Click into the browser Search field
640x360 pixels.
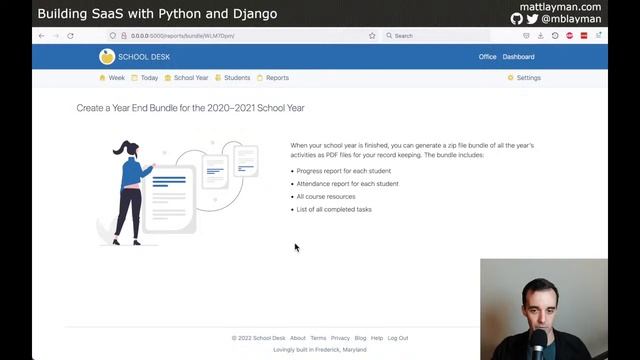click(x=437, y=36)
